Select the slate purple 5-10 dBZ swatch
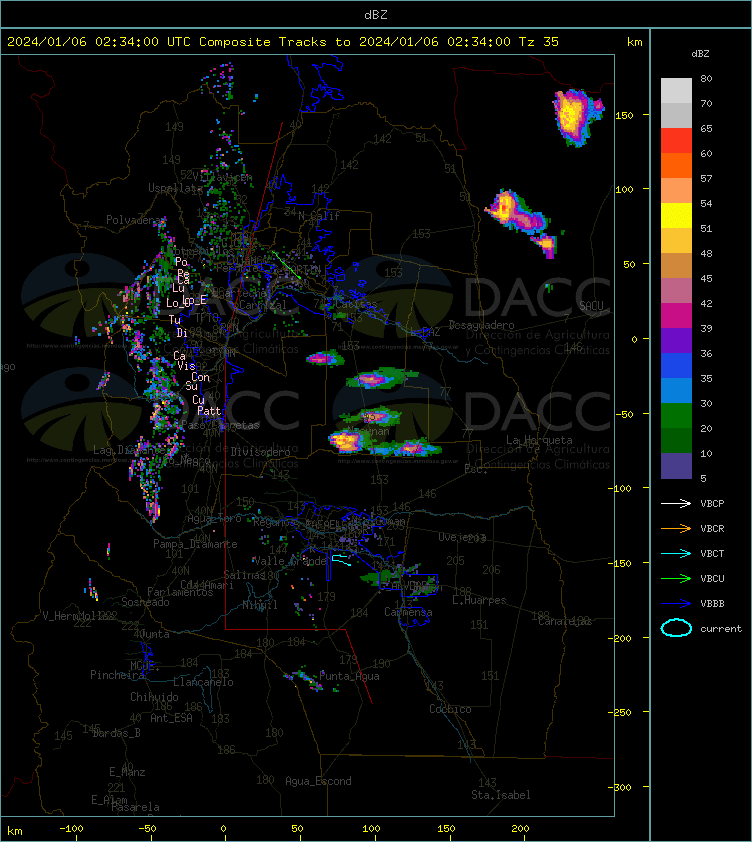The width and height of the screenshot is (752, 842). pyautogui.click(x=676, y=466)
